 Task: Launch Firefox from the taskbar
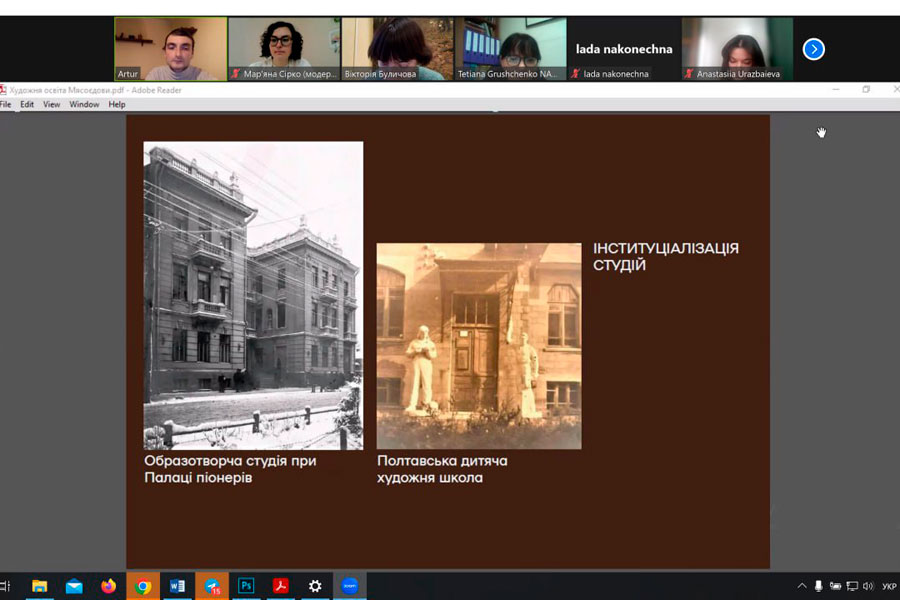108,586
